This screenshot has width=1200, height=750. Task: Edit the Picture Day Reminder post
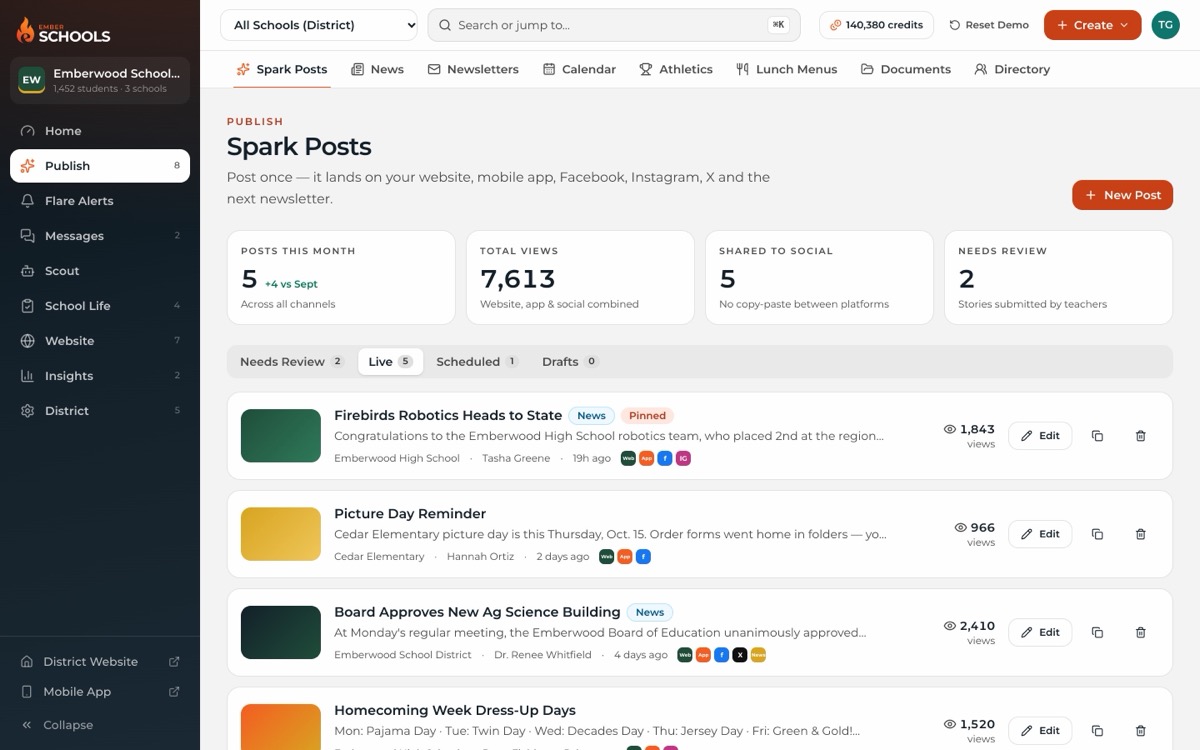[x=1040, y=534]
